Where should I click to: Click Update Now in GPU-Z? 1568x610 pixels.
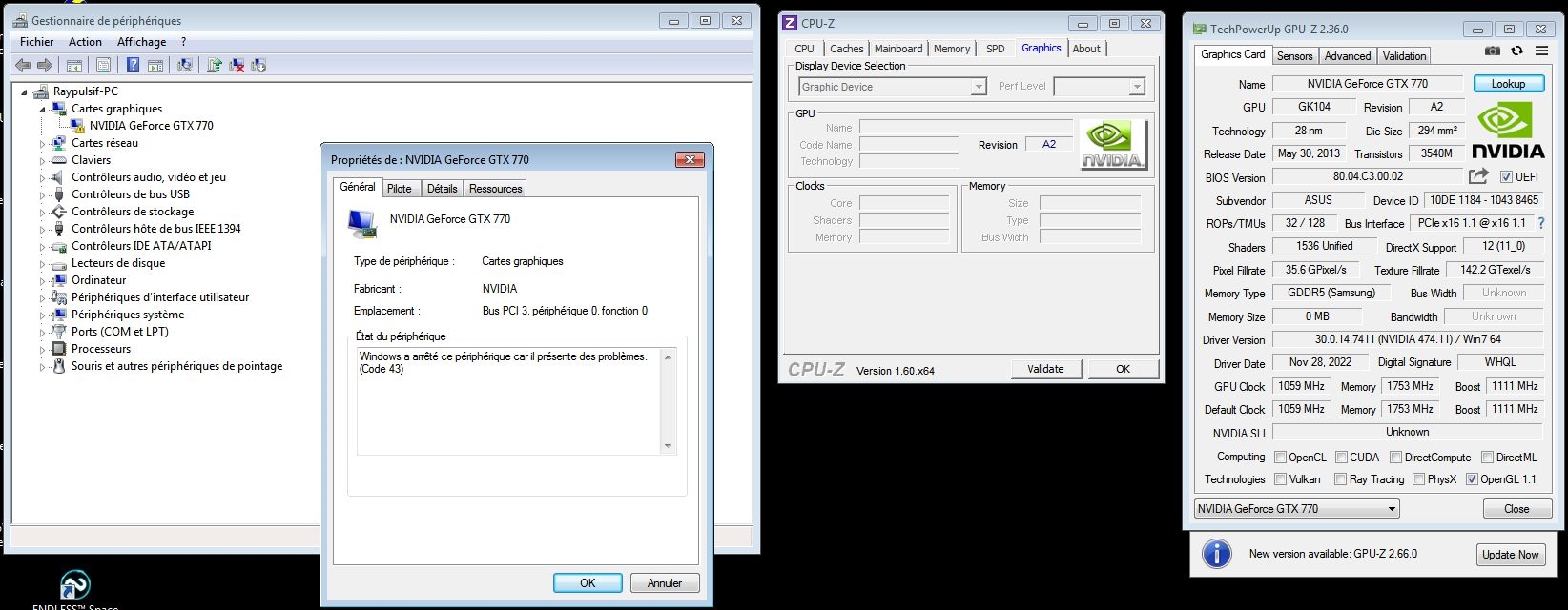(x=1511, y=555)
